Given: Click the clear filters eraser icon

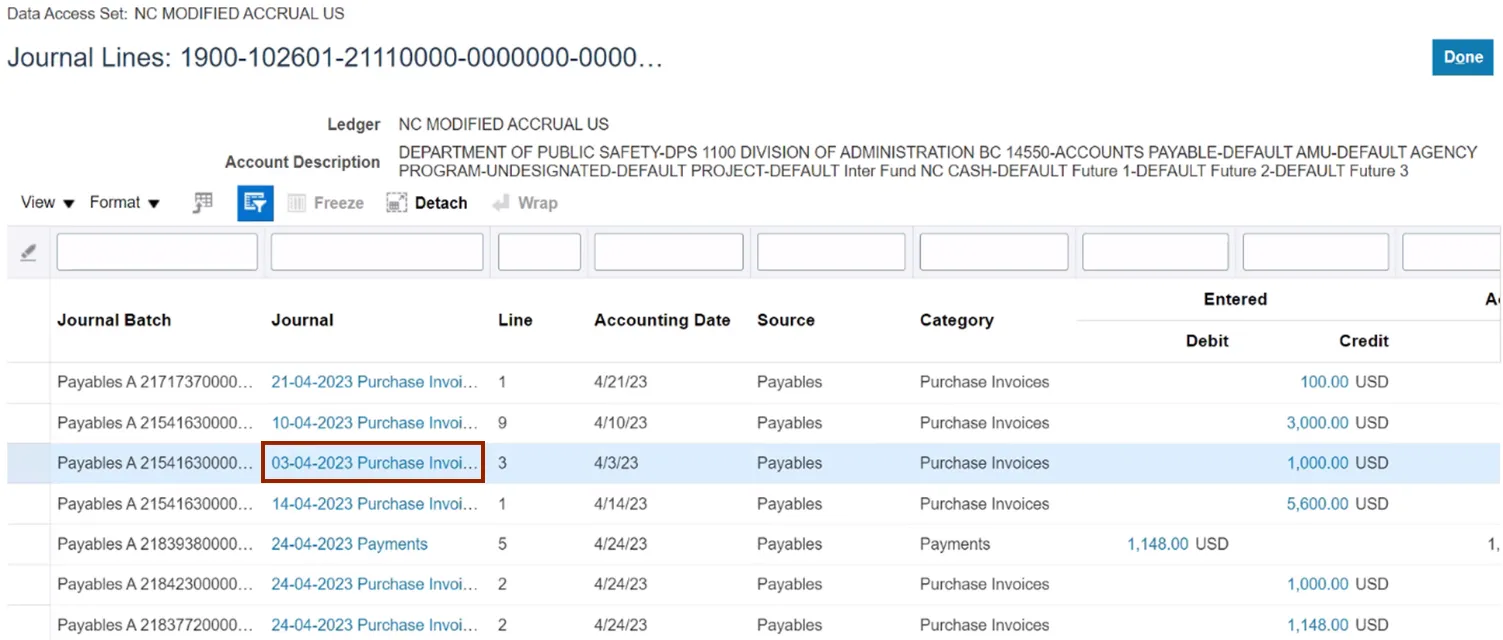Looking at the screenshot, I should (x=29, y=253).
